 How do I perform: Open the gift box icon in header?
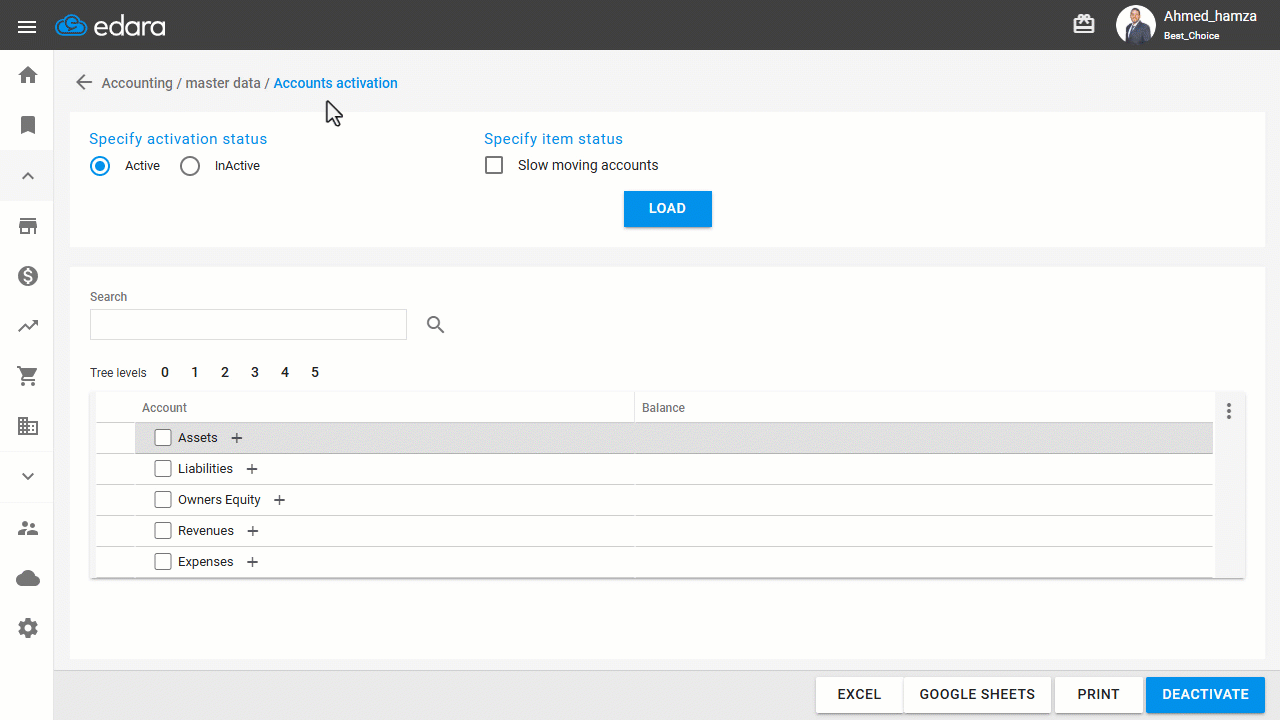[1084, 24]
